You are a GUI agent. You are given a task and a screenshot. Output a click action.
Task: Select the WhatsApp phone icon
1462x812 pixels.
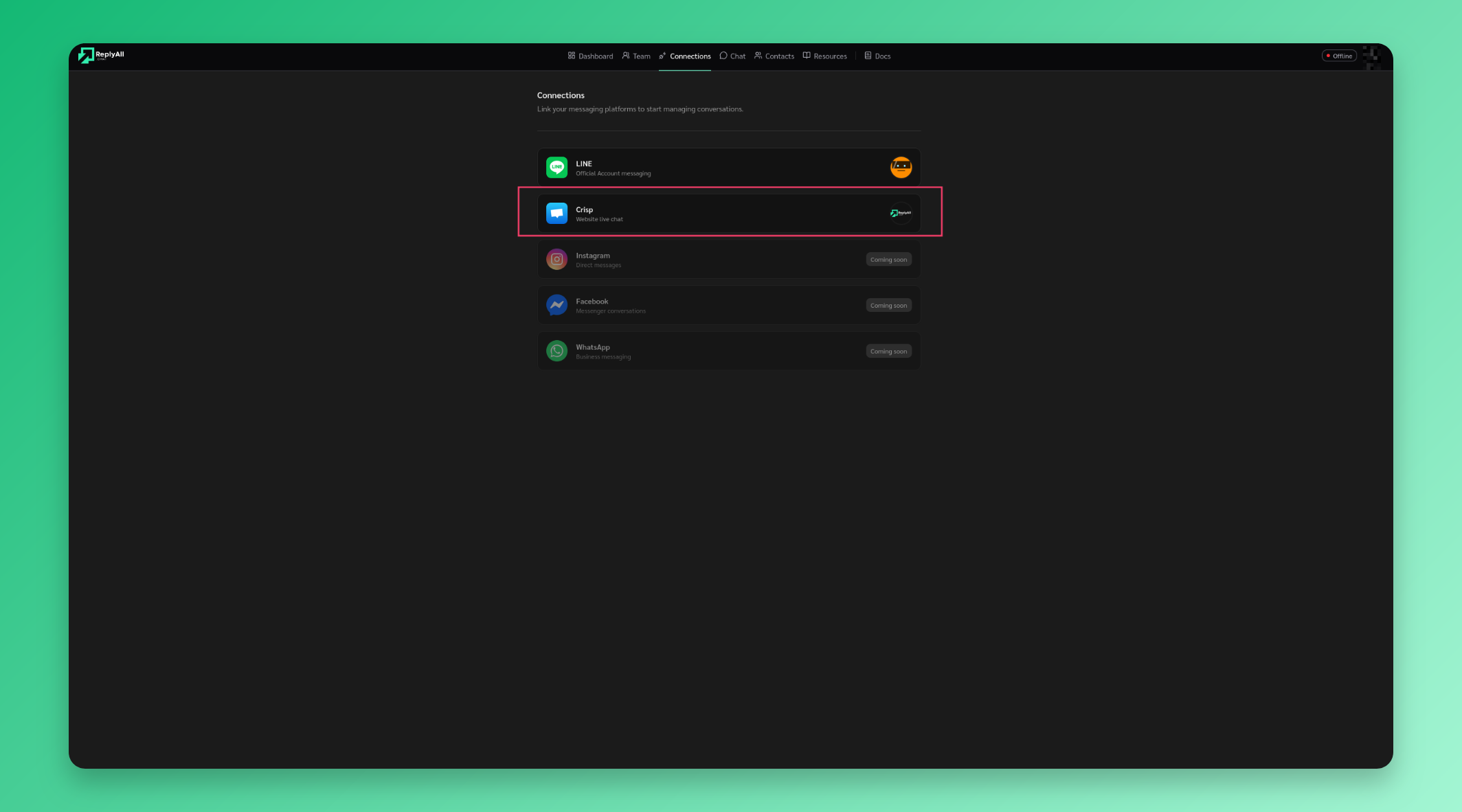[x=556, y=350]
